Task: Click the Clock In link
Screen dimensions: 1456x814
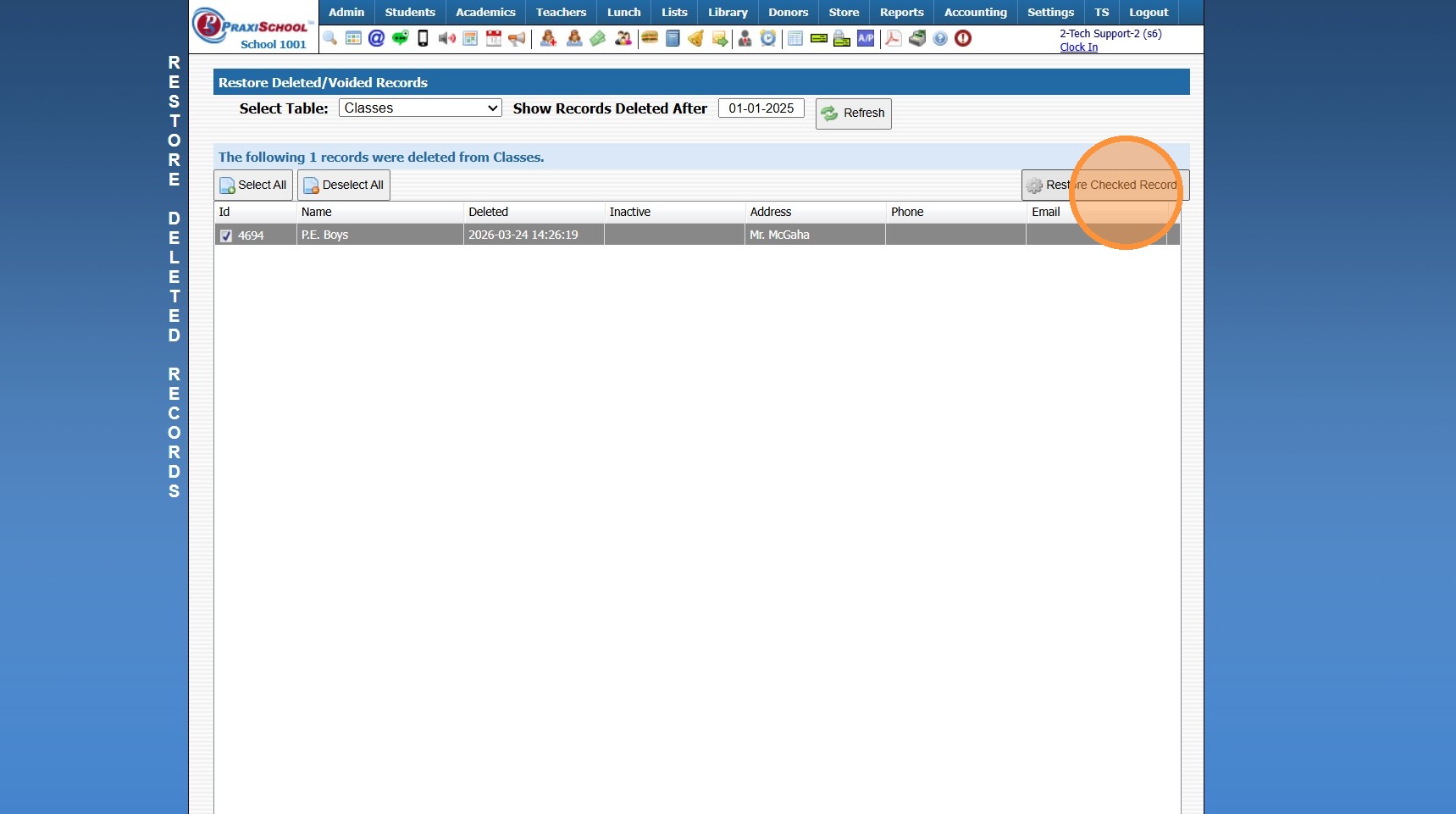Action: 1079,47
